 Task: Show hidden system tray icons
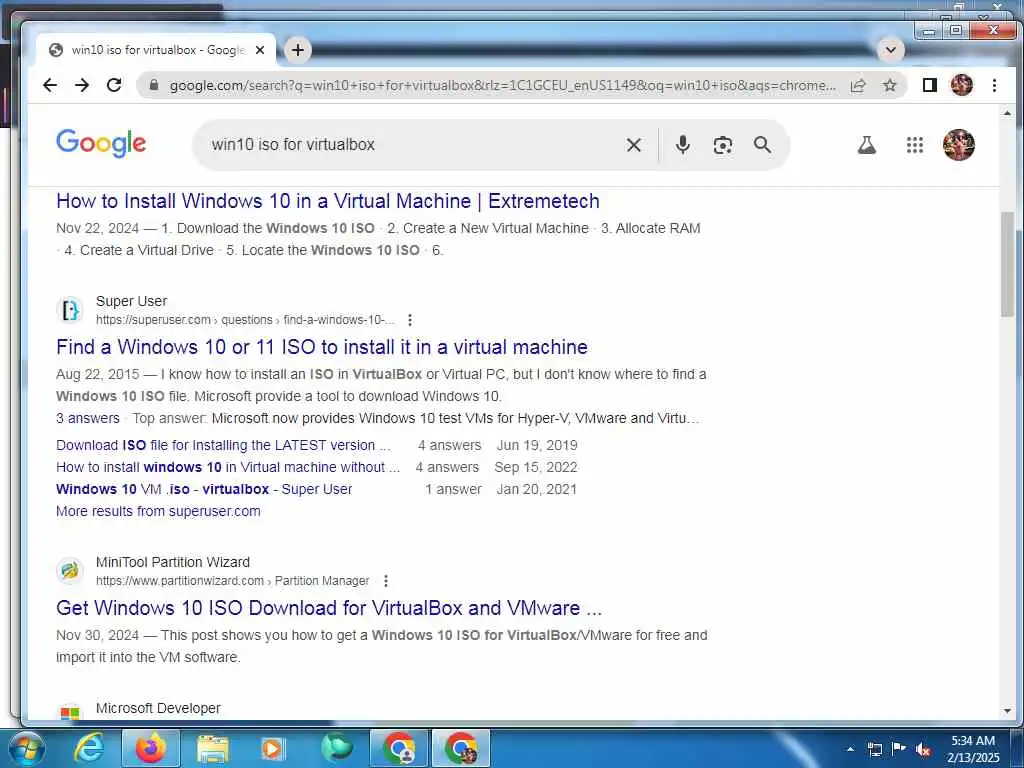pos(850,749)
